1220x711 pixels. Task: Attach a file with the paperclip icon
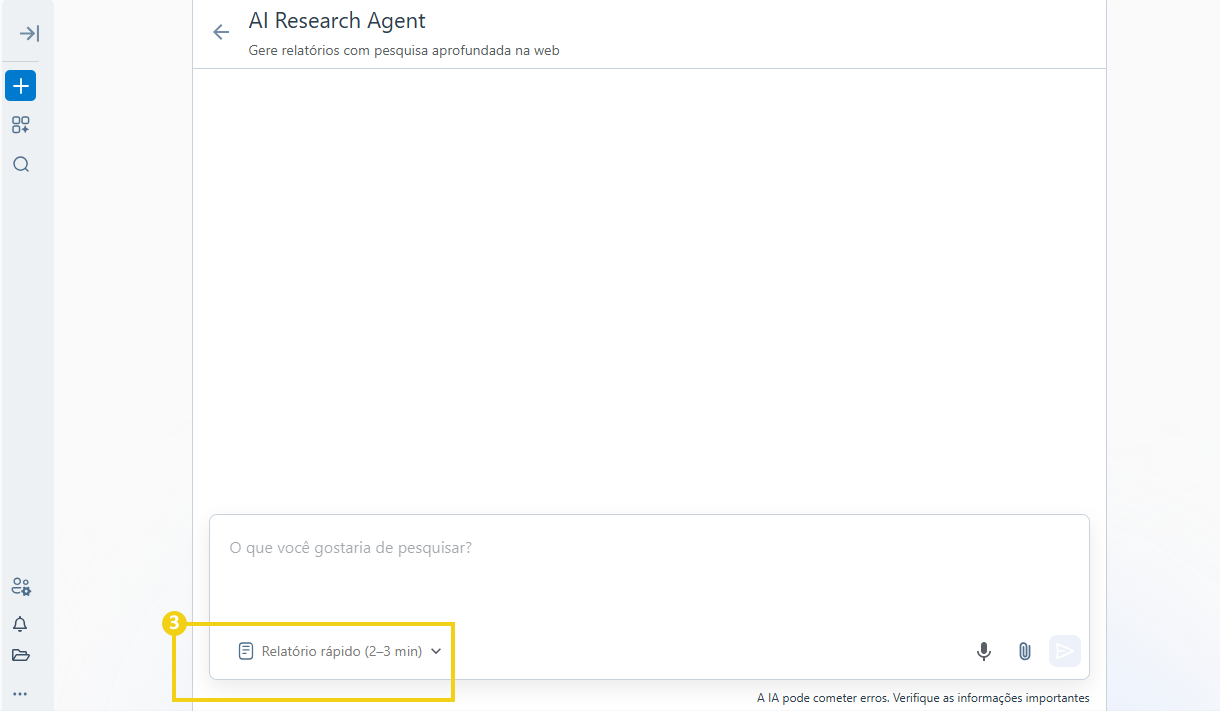pyautogui.click(x=1024, y=651)
